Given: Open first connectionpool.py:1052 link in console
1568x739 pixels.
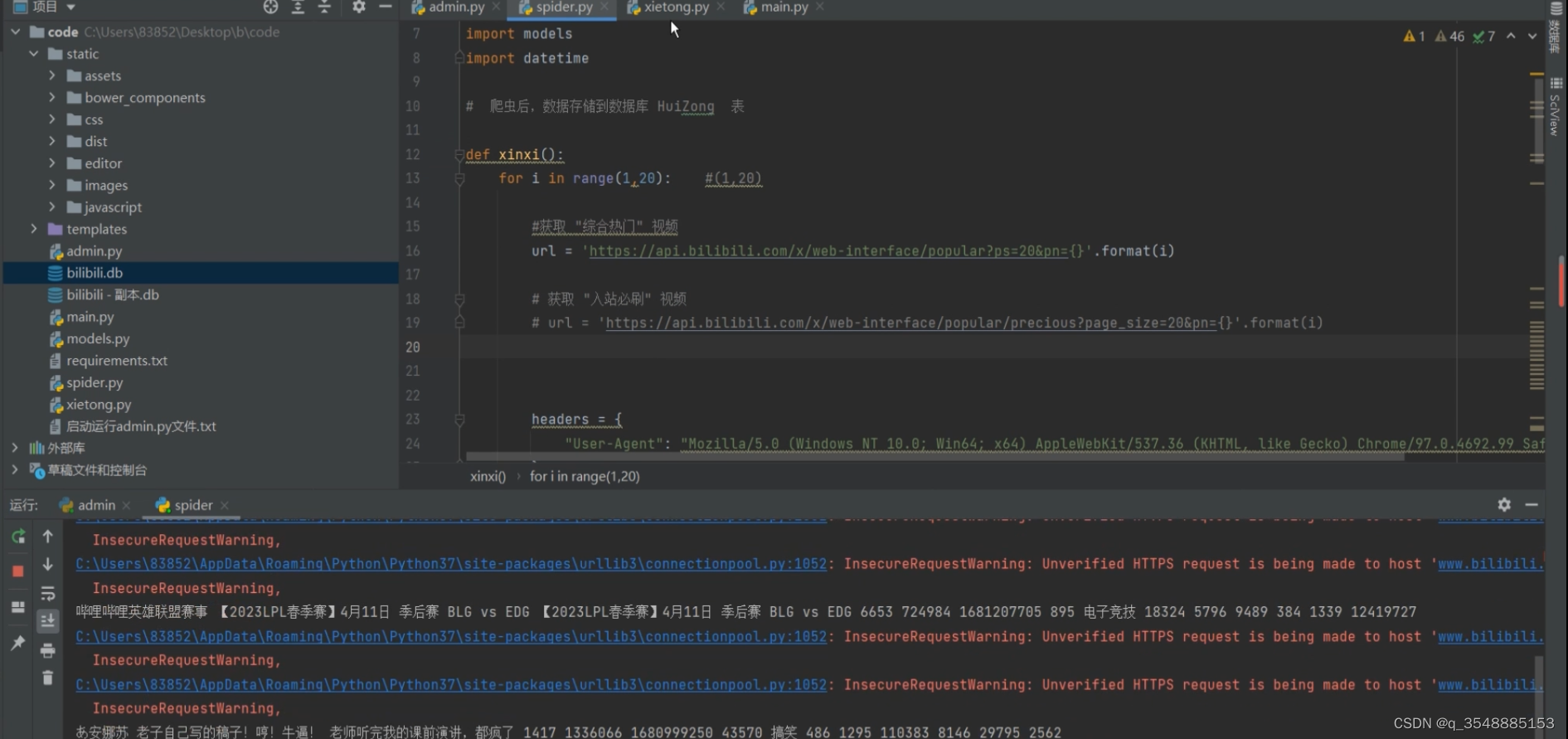Looking at the screenshot, I should point(451,564).
